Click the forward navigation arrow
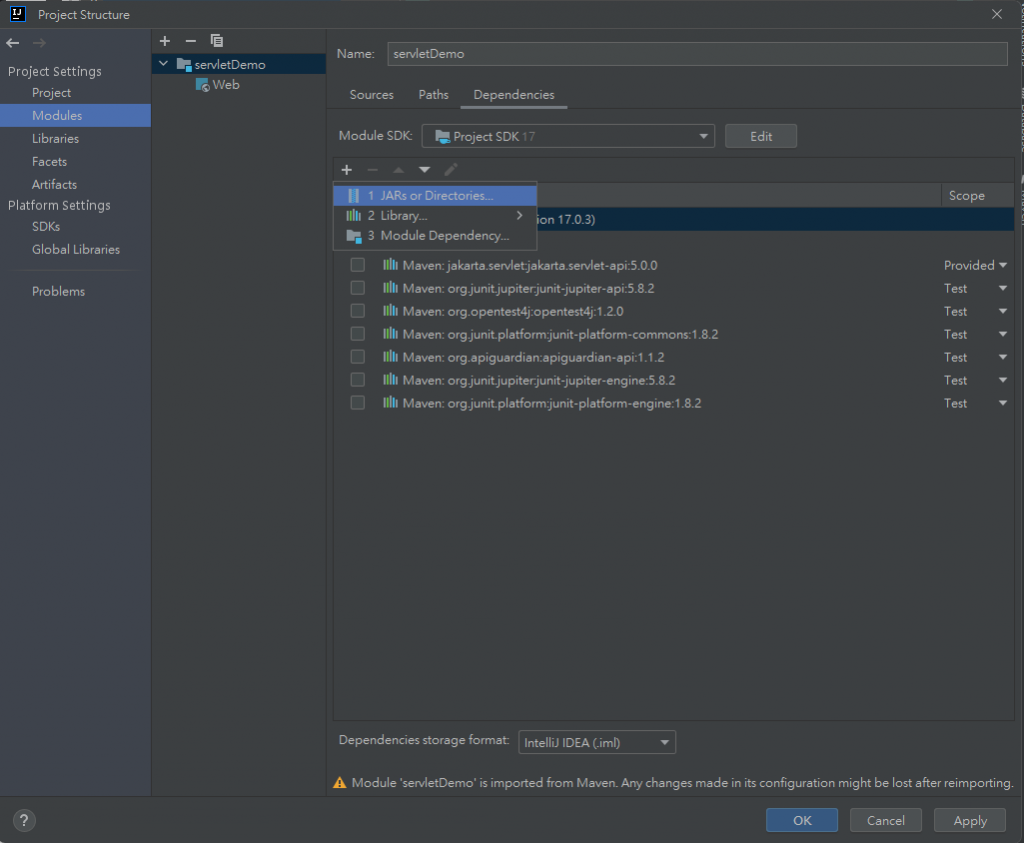The image size is (1024, 843). [39, 43]
